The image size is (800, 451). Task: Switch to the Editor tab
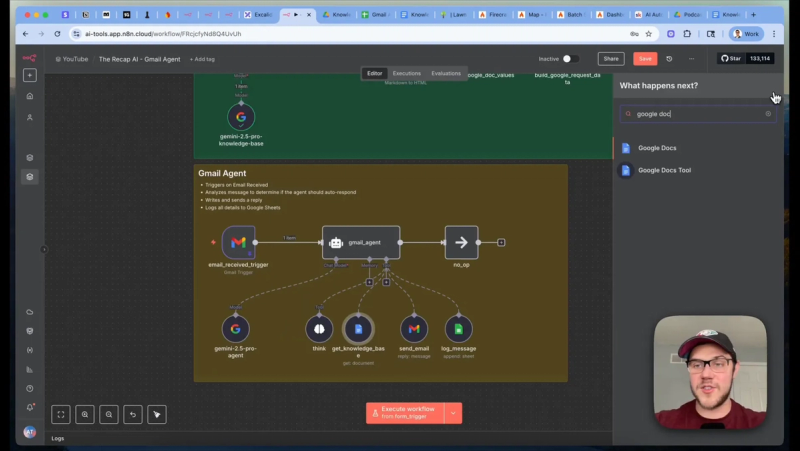pyautogui.click(x=374, y=73)
